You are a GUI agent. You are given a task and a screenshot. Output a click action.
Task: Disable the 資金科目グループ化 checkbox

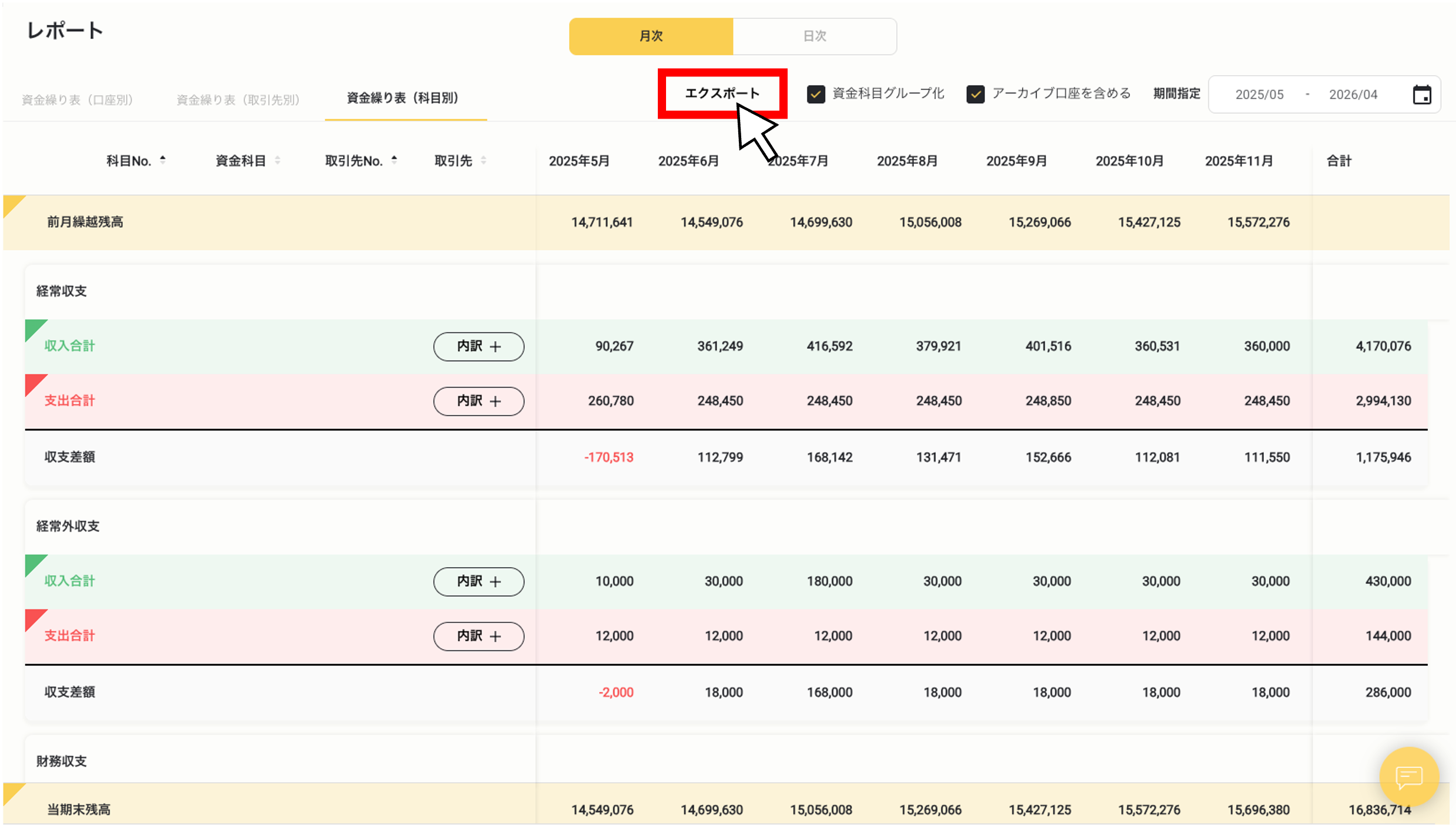click(x=816, y=93)
